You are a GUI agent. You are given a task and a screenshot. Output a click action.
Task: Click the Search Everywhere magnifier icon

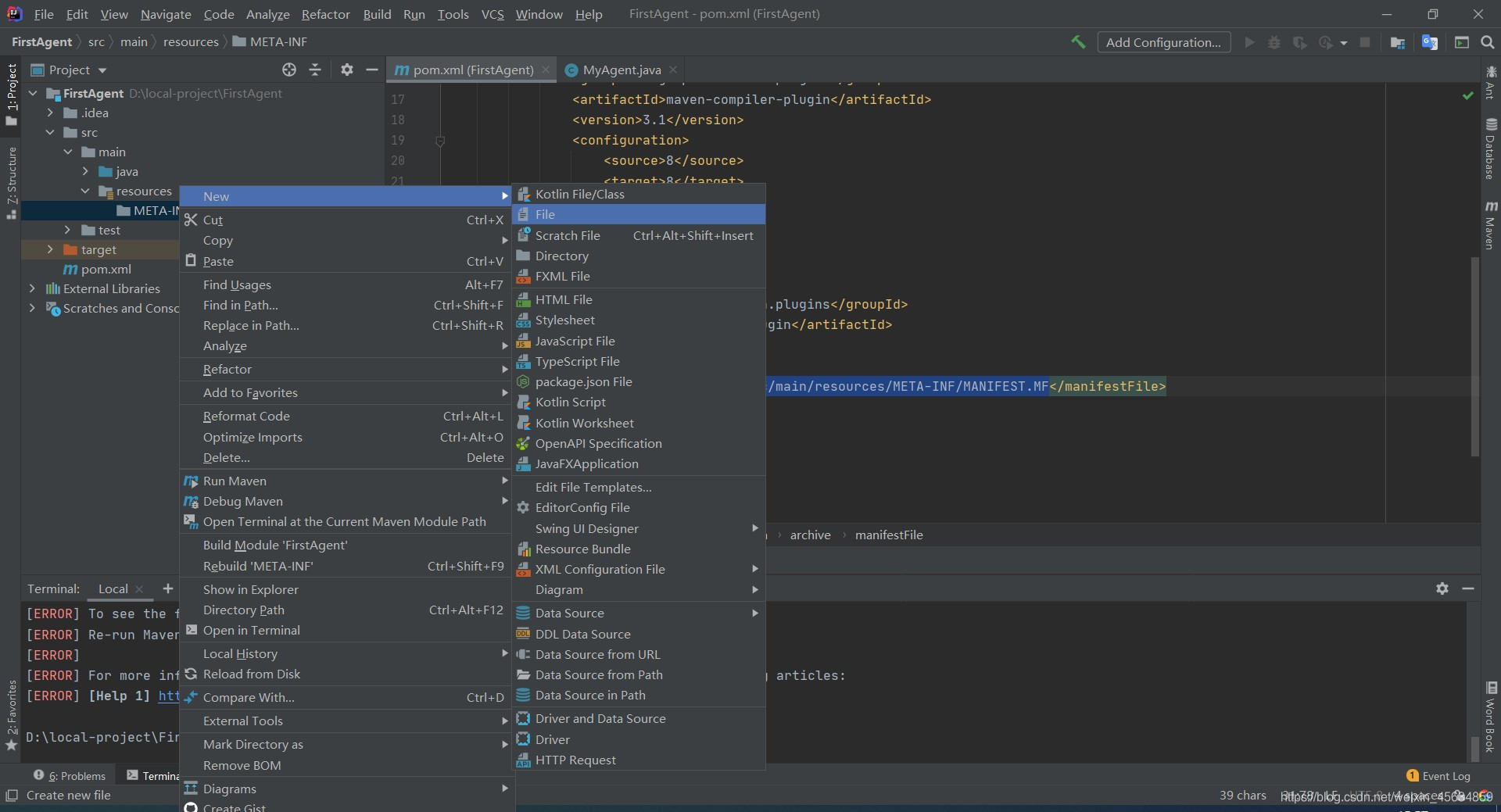click(x=1487, y=42)
